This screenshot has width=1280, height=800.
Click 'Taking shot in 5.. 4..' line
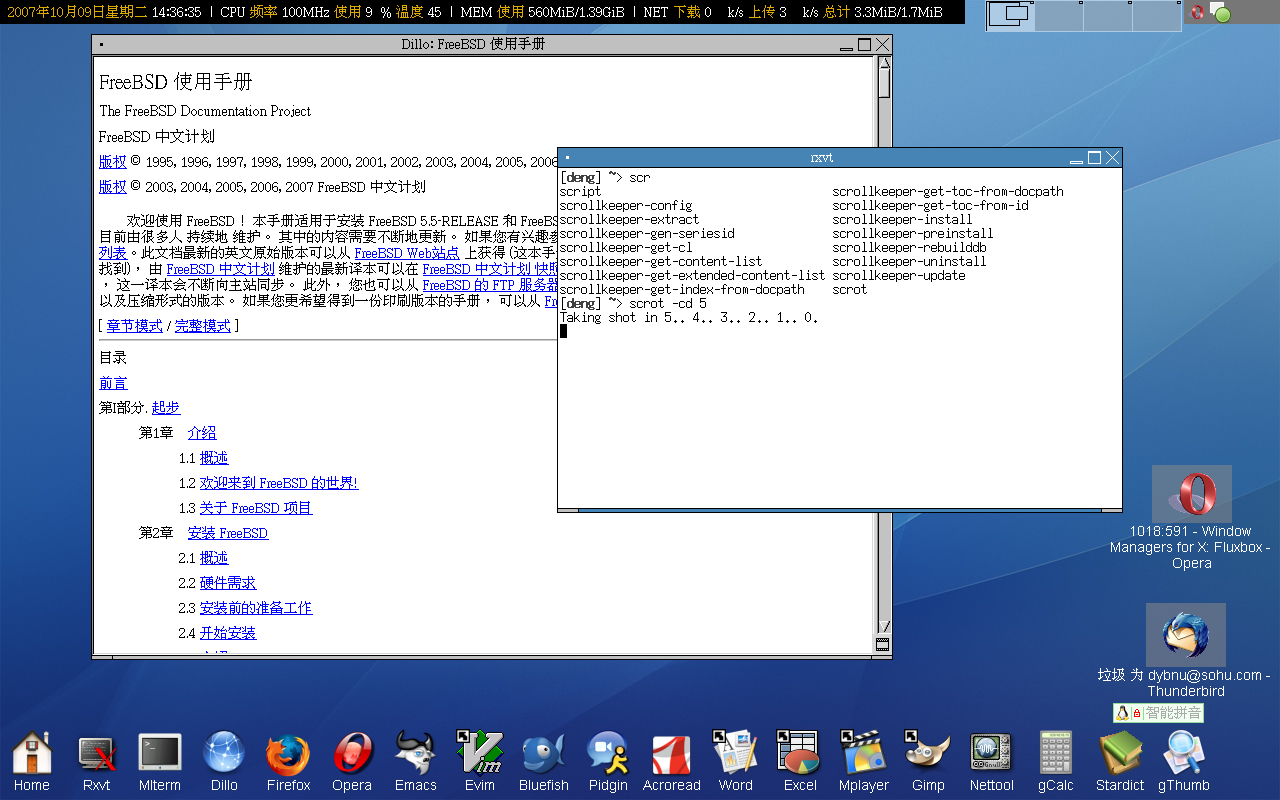click(689, 317)
